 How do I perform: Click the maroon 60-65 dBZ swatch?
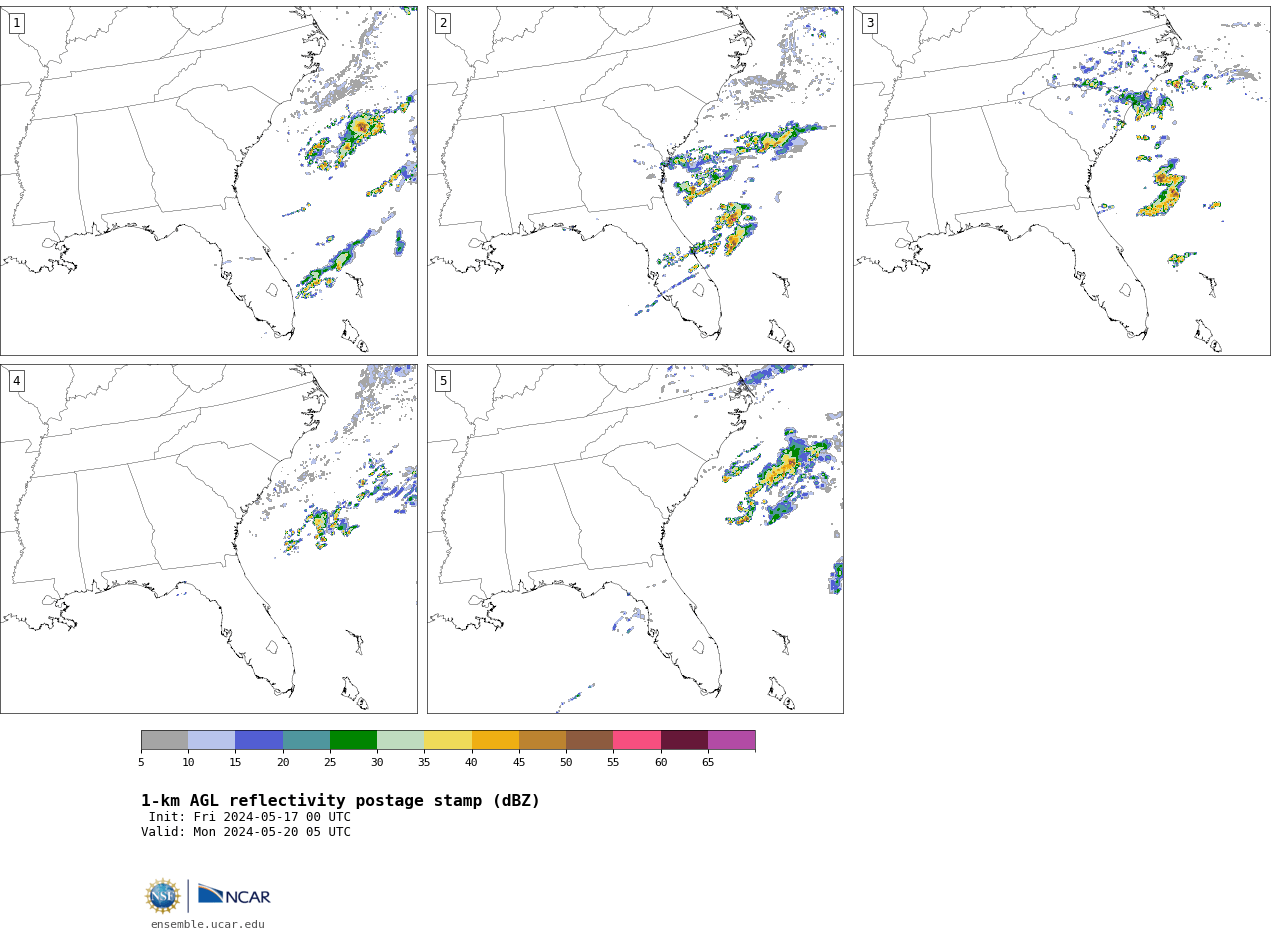[684, 740]
